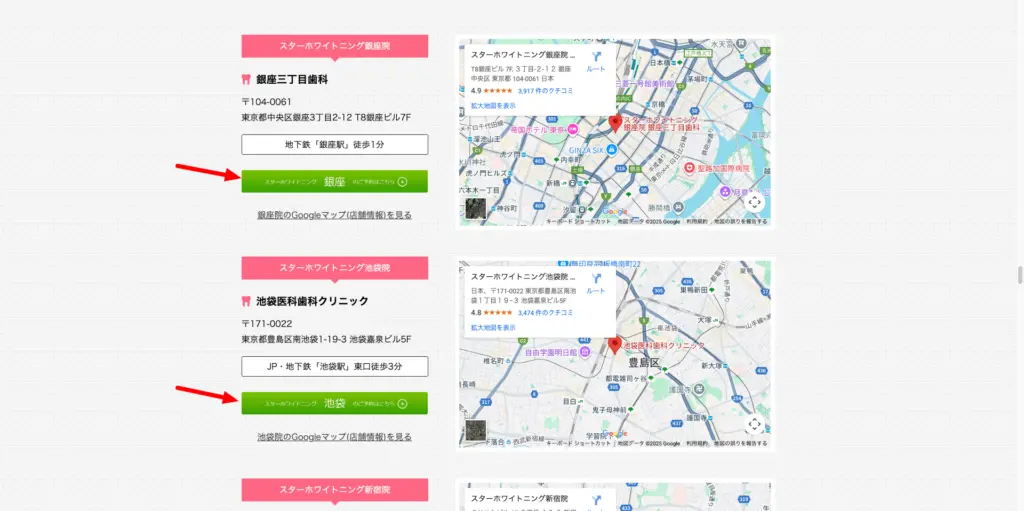The width and height of the screenshot is (1024, 511).
Task: Click the JP・地下鉄「池袋駅」東口徒歩3分 access box
Action: pos(334,366)
